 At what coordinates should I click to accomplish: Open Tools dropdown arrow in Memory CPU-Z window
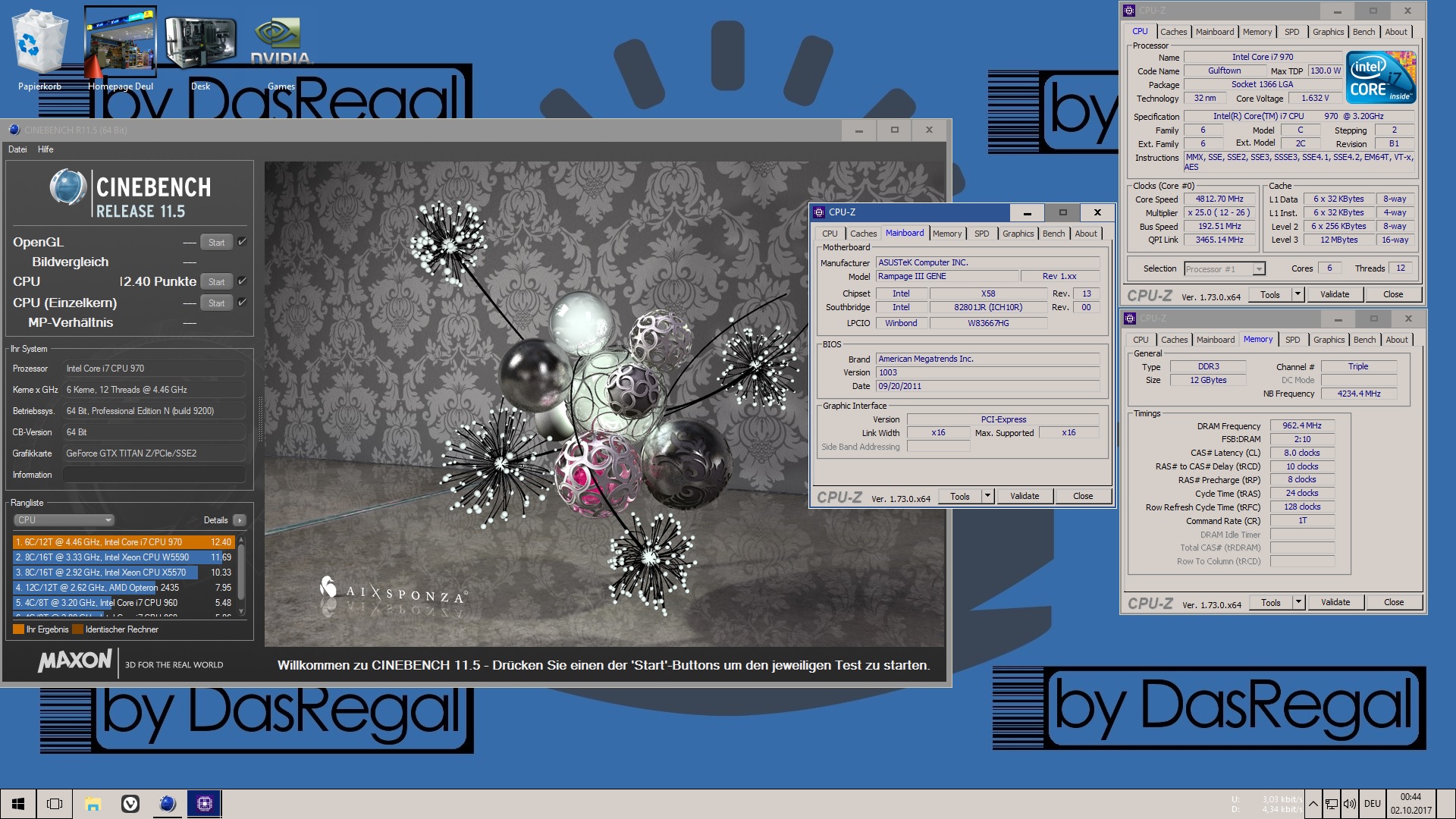click(1298, 602)
